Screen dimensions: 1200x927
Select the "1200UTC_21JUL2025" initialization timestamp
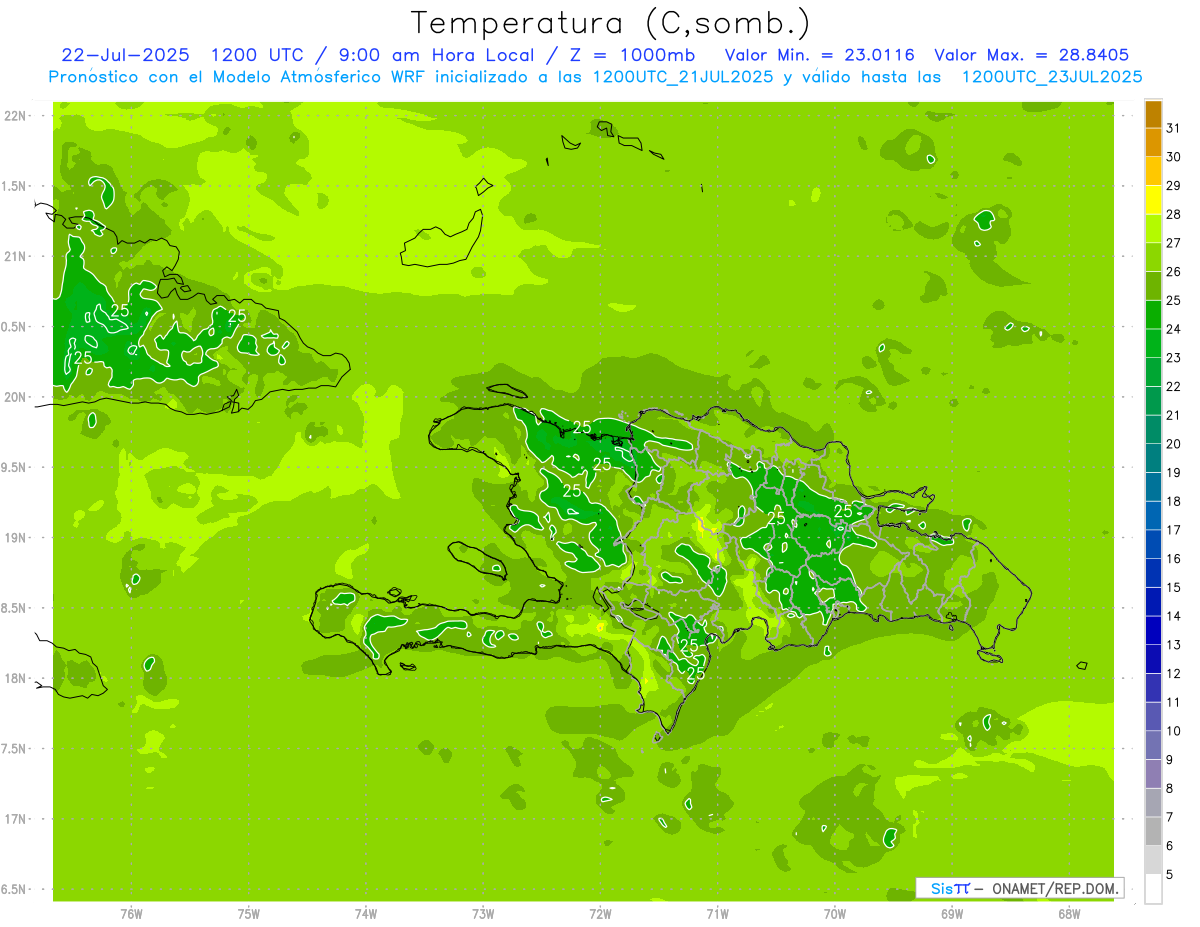pyautogui.click(x=683, y=76)
